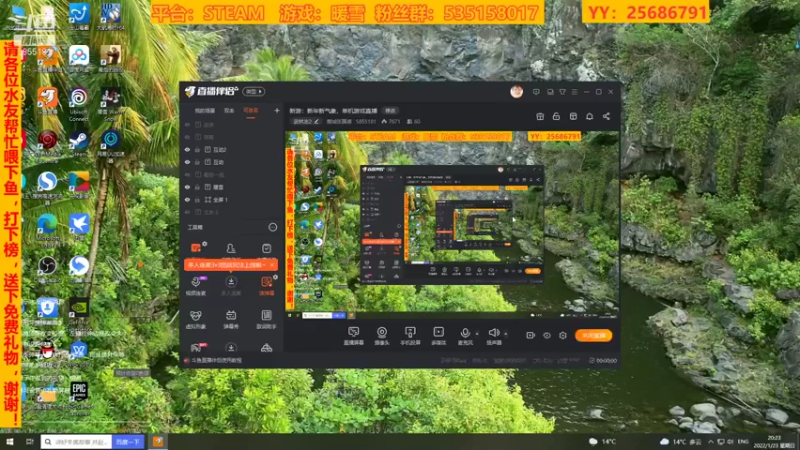Open the Steam desktop shortcut

pyautogui.click(x=79, y=143)
